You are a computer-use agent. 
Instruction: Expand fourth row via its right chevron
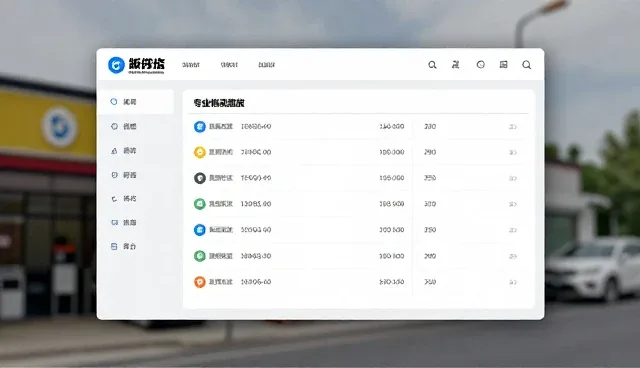coord(513,204)
